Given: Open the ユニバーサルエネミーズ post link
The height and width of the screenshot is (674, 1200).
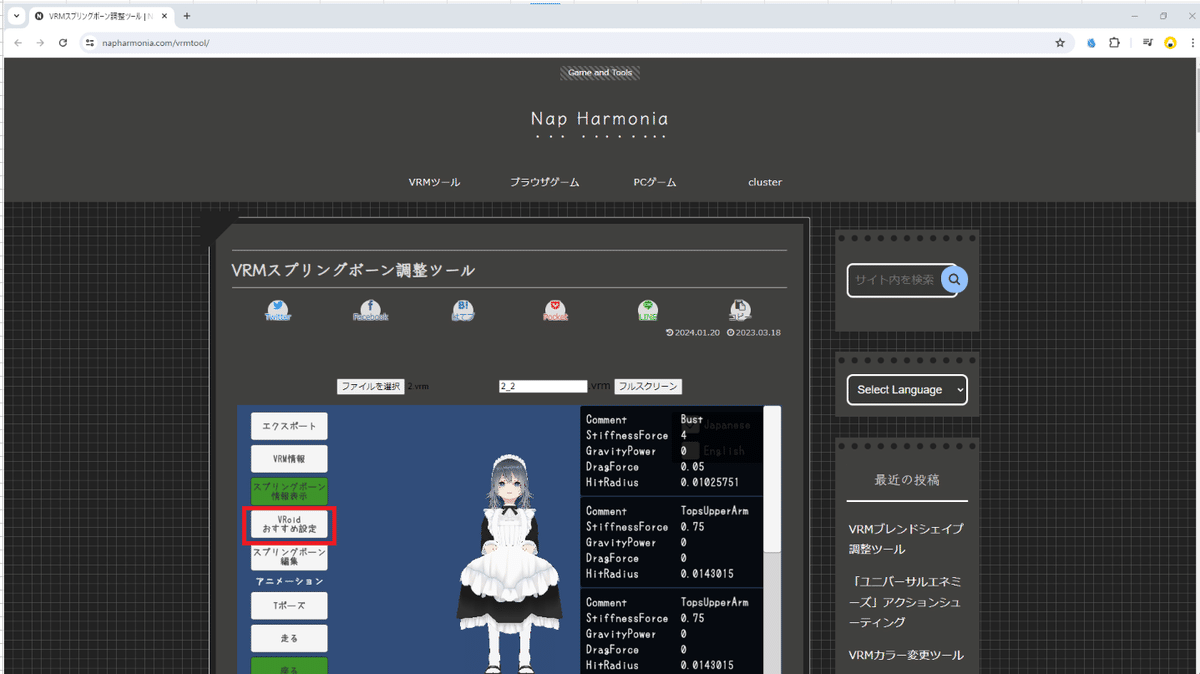Looking at the screenshot, I should pyautogui.click(x=906, y=602).
